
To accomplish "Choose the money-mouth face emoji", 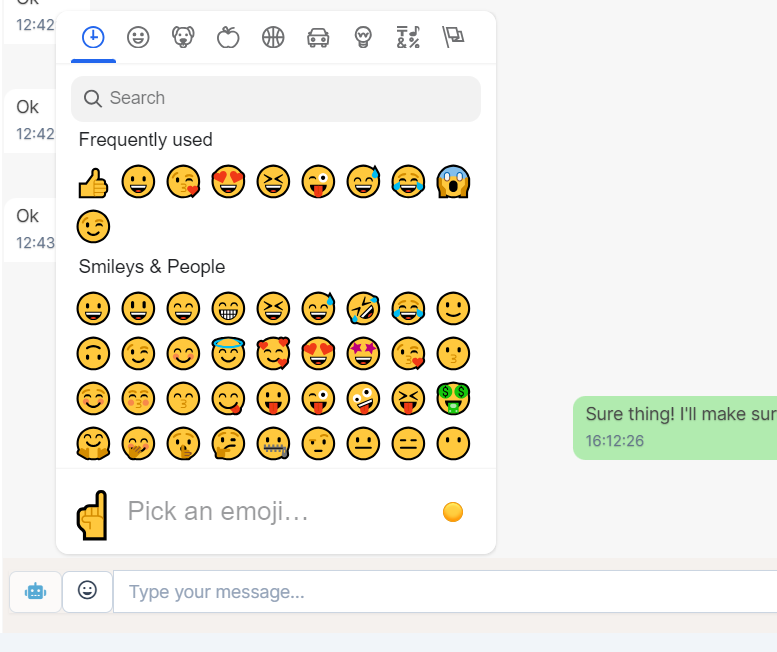I will [x=453, y=398].
